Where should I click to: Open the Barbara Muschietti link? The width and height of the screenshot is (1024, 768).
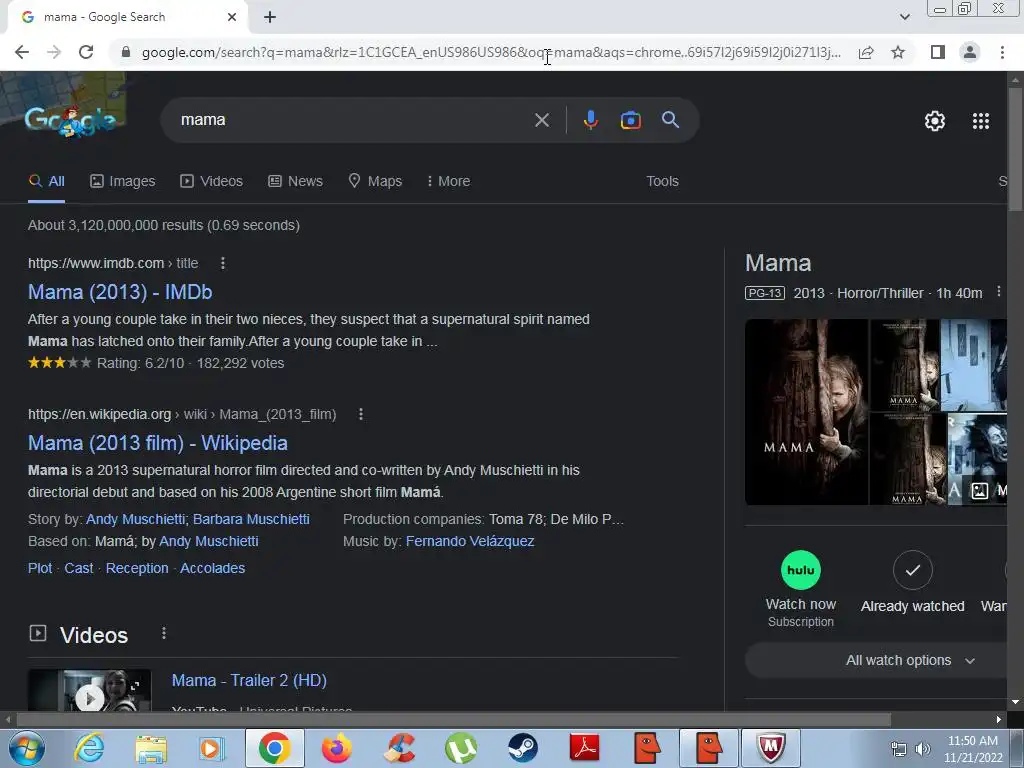[251, 519]
